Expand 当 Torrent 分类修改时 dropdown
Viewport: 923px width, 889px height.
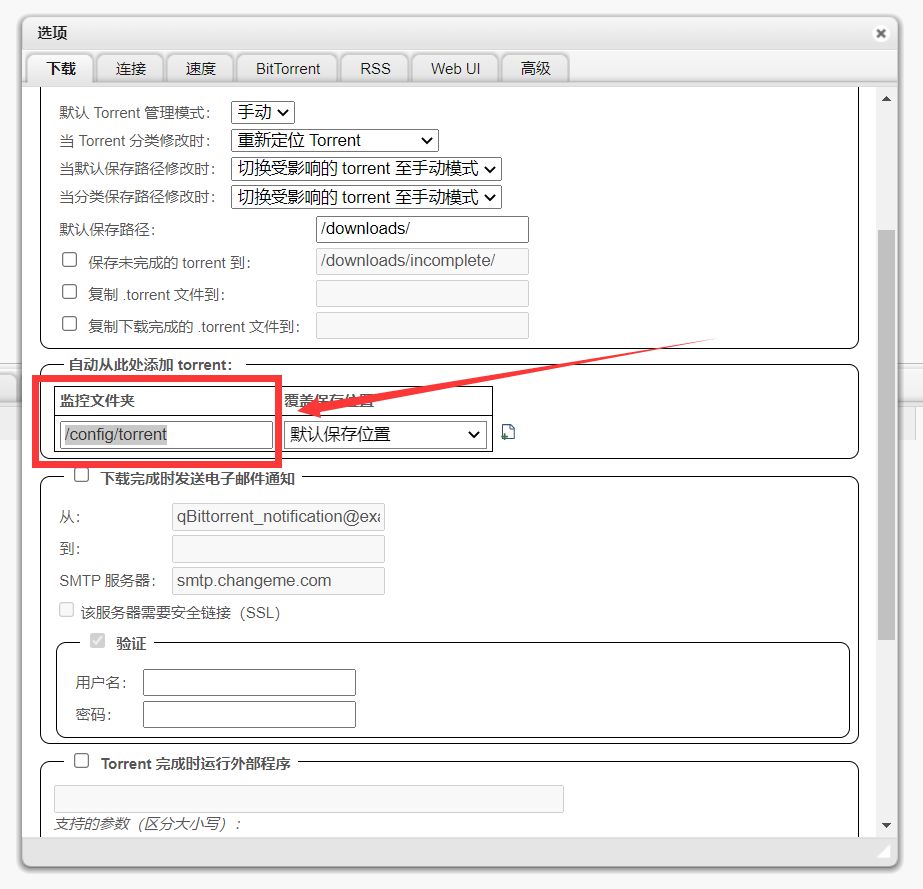click(334, 140)
